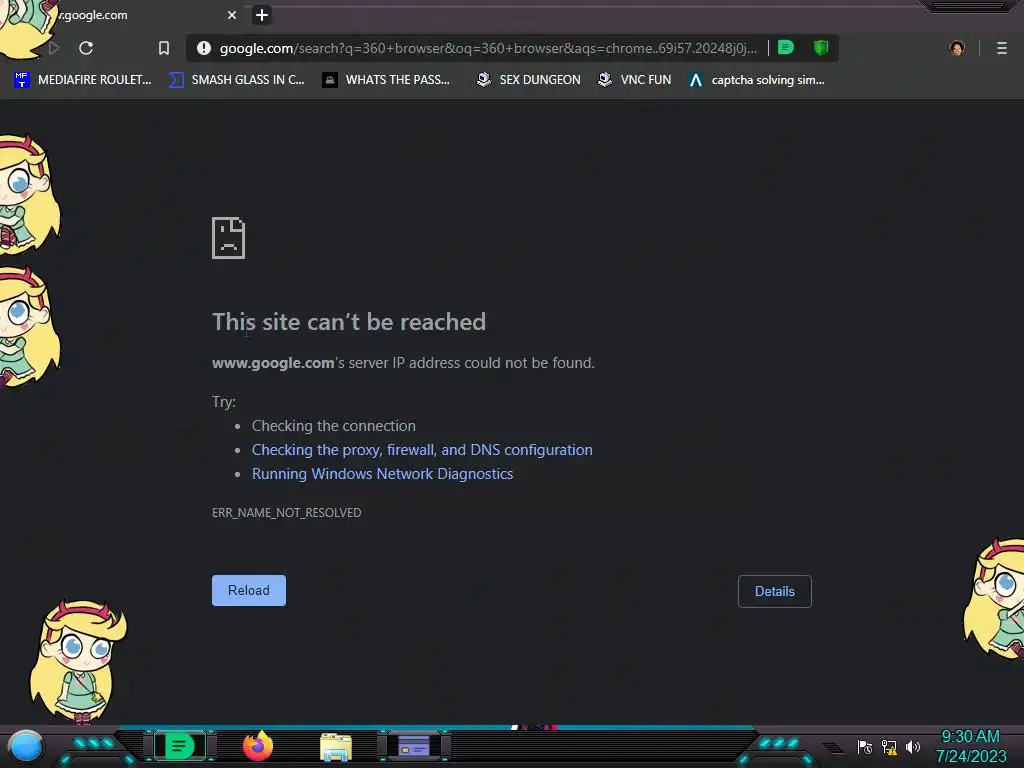Open proxy, firewall, and DNS configuration link
Image resolution: width=1024 pixels, height=768 pixels.
(x=422, y=450)
